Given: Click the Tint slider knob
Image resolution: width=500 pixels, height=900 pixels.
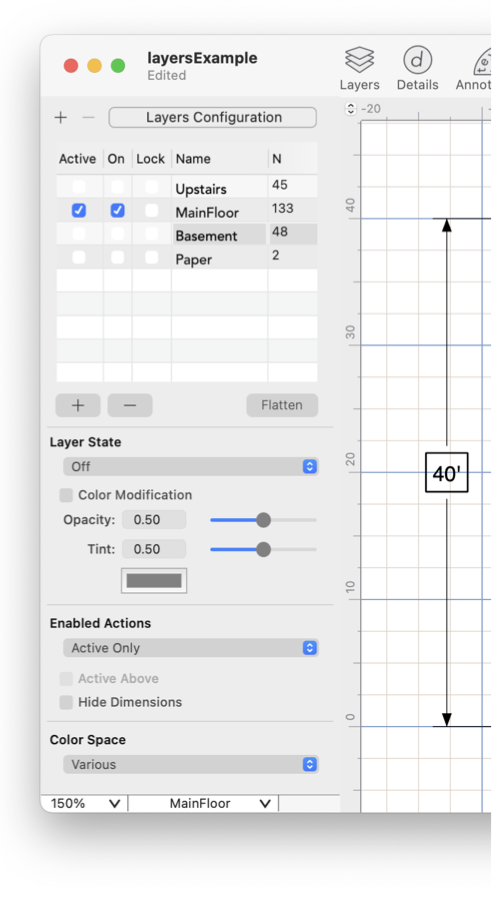Looking at the screenshot, I should (263, 549).
